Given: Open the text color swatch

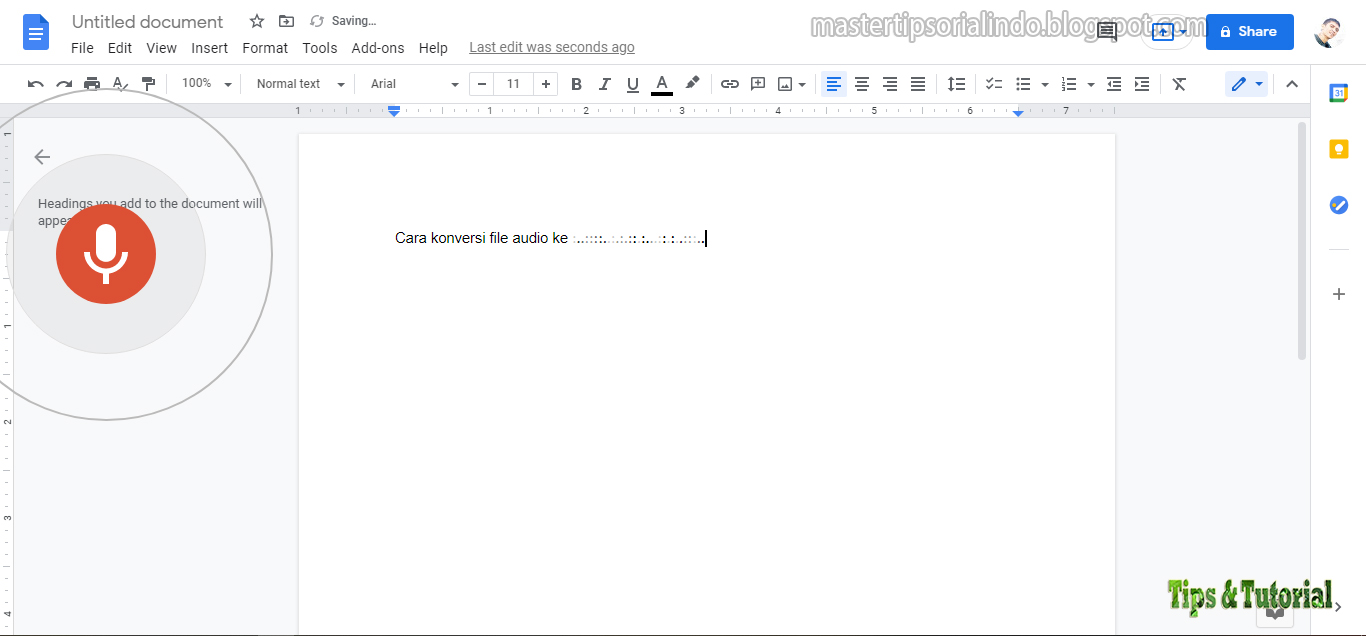Looking at the screenshot, I should 661,84.
